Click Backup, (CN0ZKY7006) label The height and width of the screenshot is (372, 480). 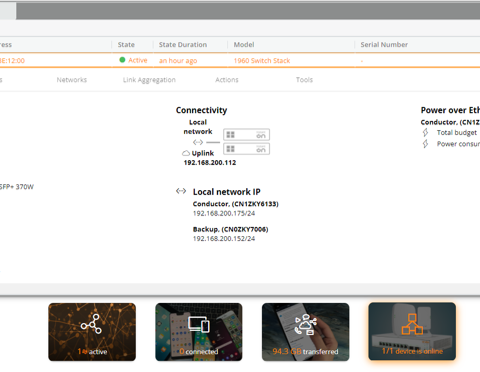pyautogui.click(x=230, y=229)
